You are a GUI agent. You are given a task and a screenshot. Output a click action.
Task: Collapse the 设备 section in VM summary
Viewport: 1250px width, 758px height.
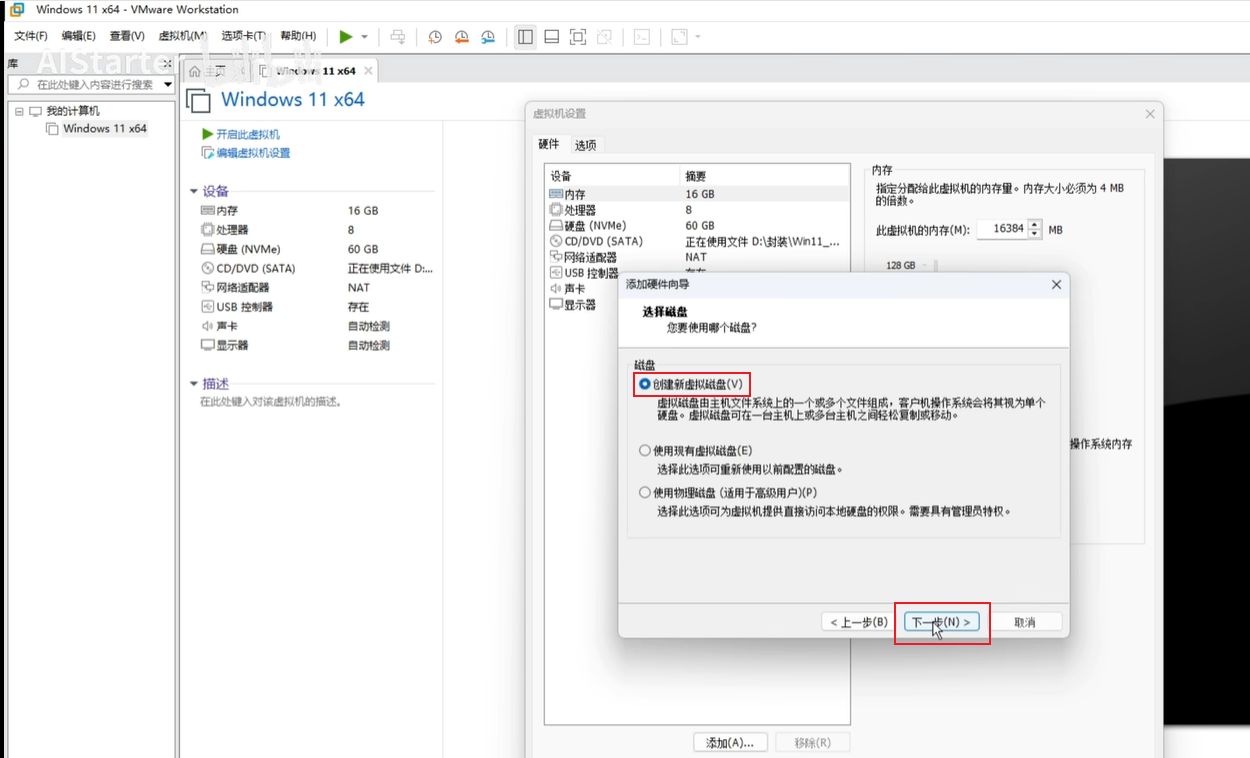(x=195, y=191)
